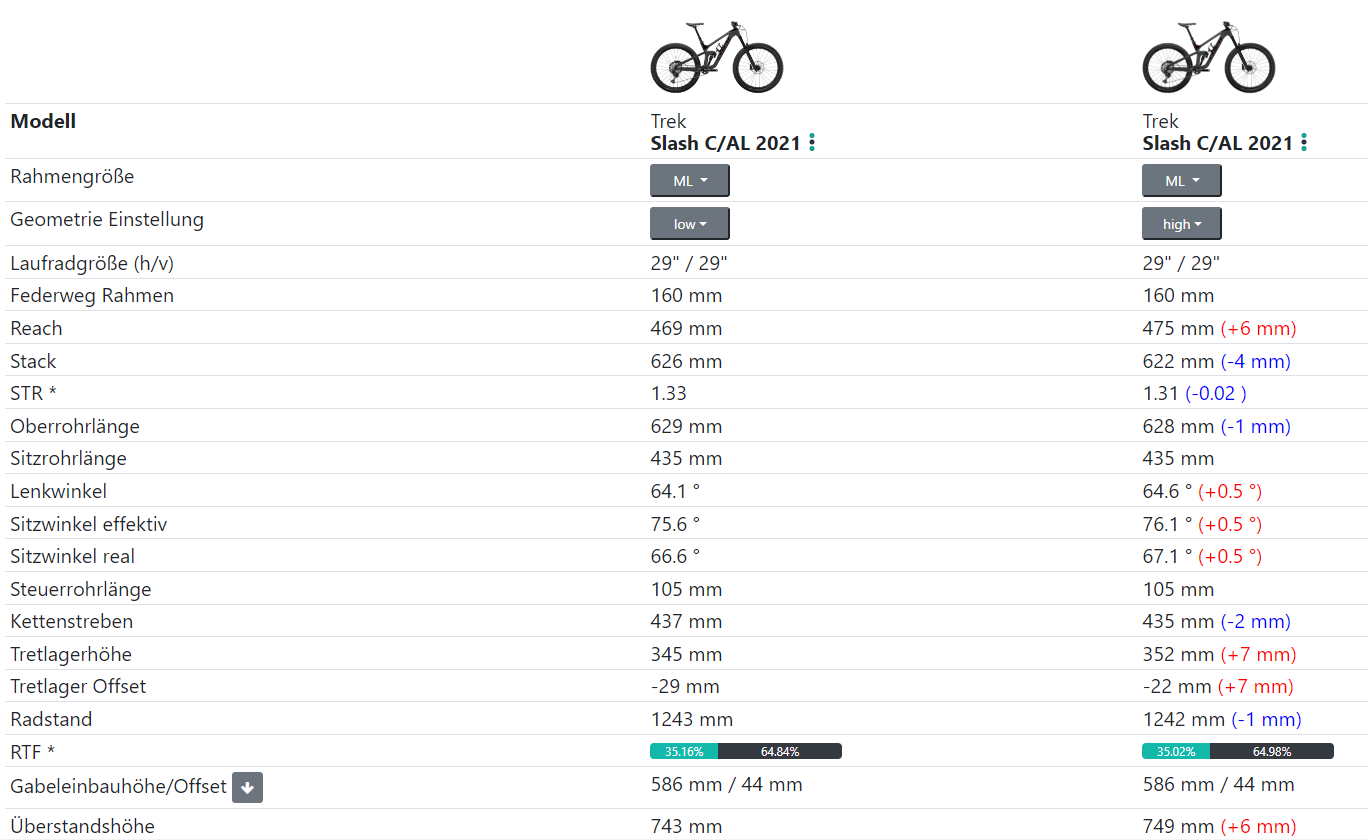The width and height of the screenshot is (1368, 840).
Task: Click right Trek Slash bike thumbnail
Action: click(1209, 57)
